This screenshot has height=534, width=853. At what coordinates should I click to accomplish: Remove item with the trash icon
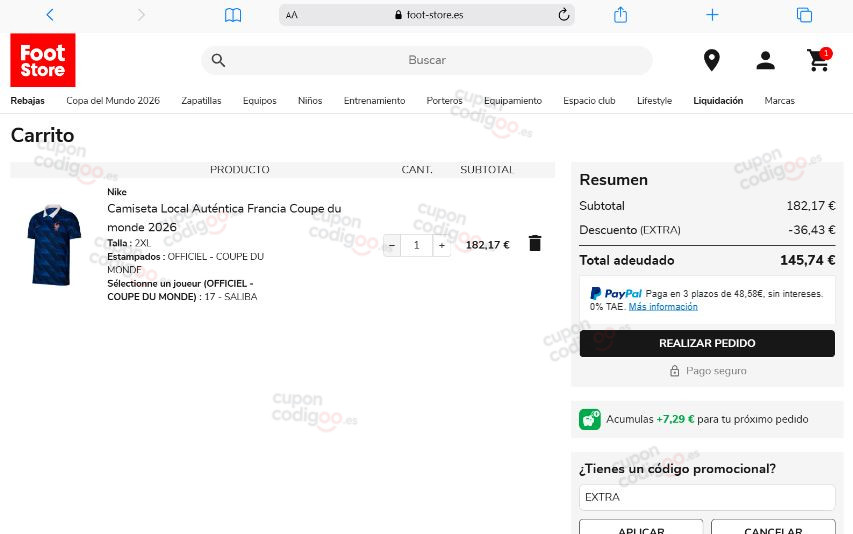tap(535, 243)
